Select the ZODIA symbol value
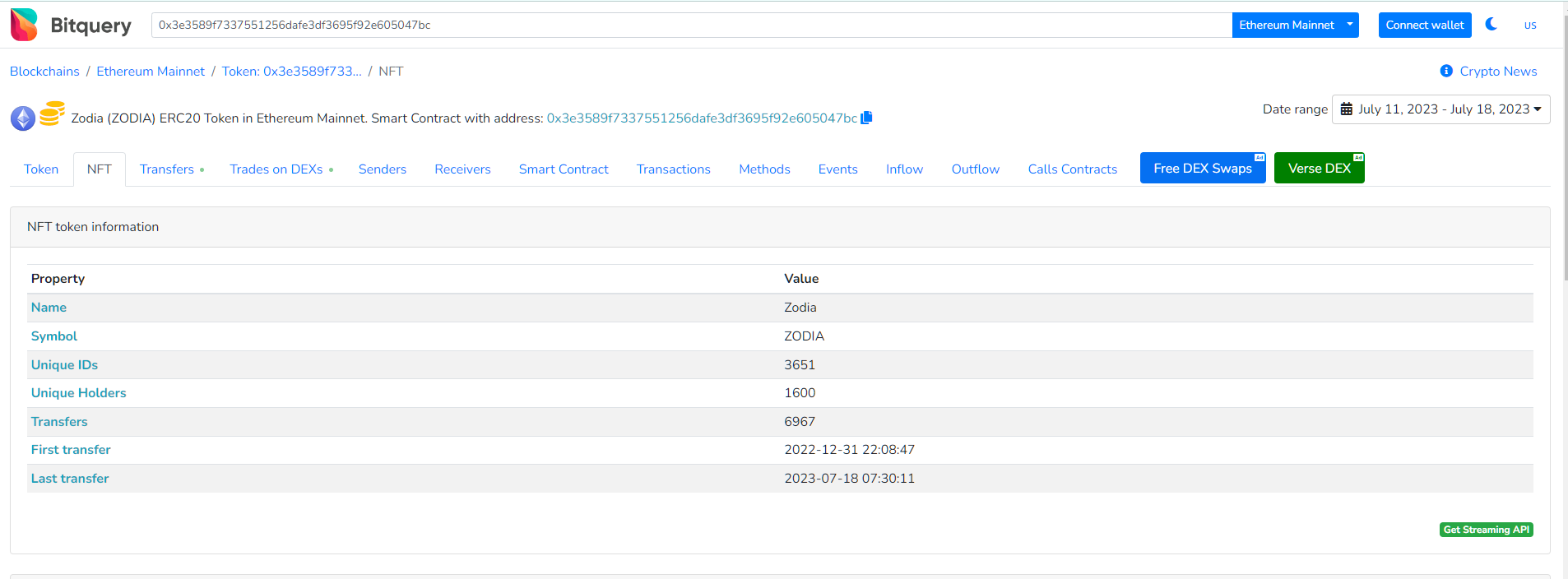The width and height of the screenshot is (1568, 579). [x=804, y=336]
